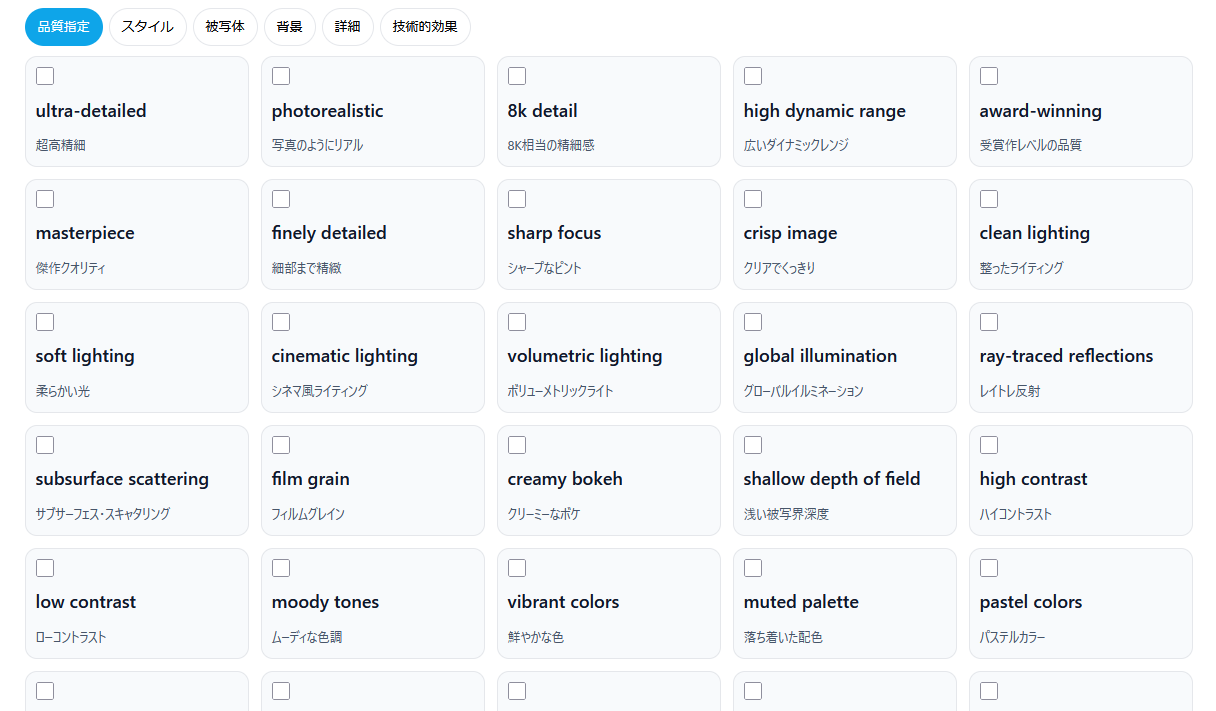The height and width of the screenshot is (711, 1216).
Task: Go to the 詳細 tab
Action: click(x=347, y=27)
